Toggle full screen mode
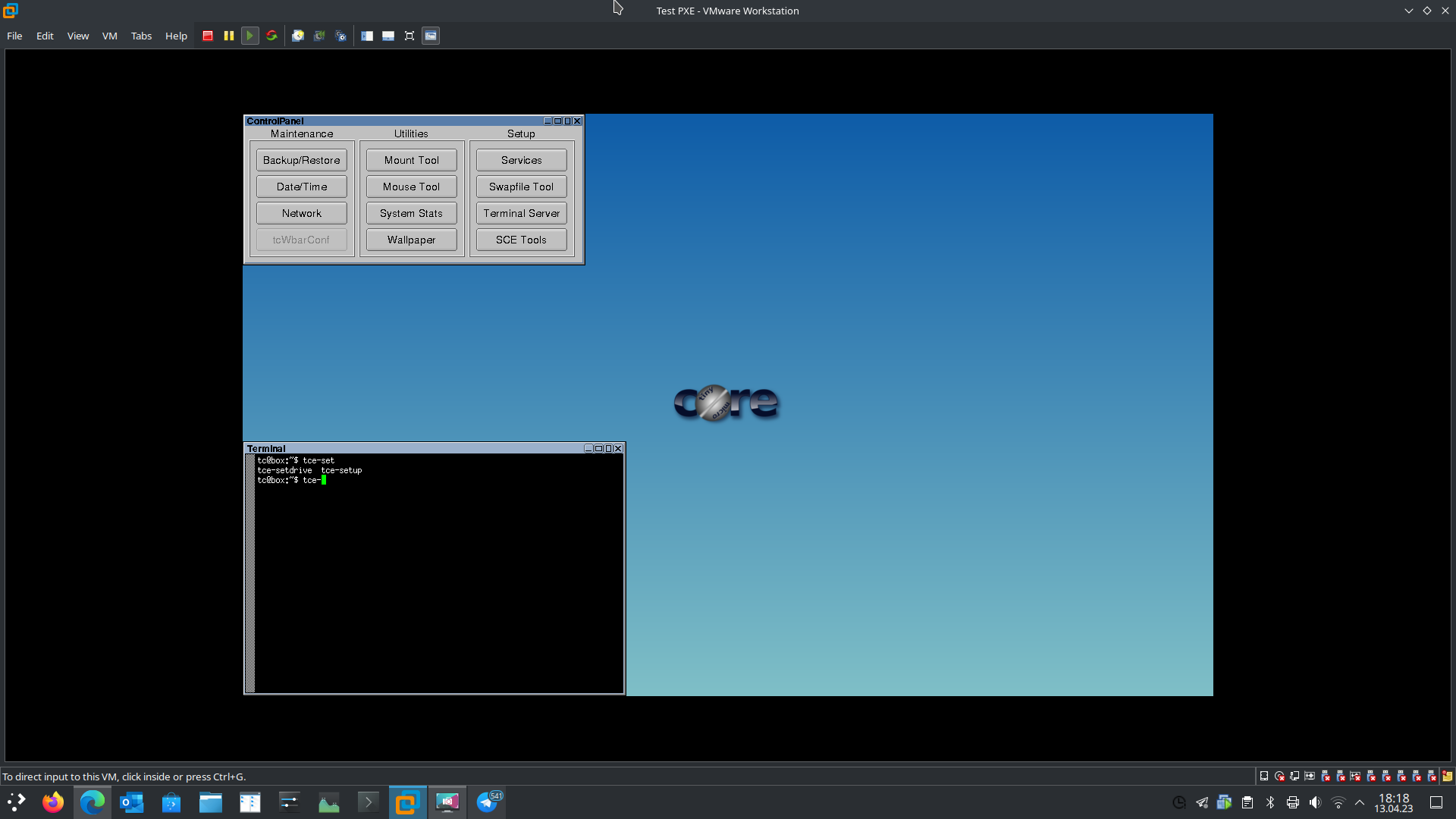Screen dimensions: 1456x819 [x=409, y=36]
